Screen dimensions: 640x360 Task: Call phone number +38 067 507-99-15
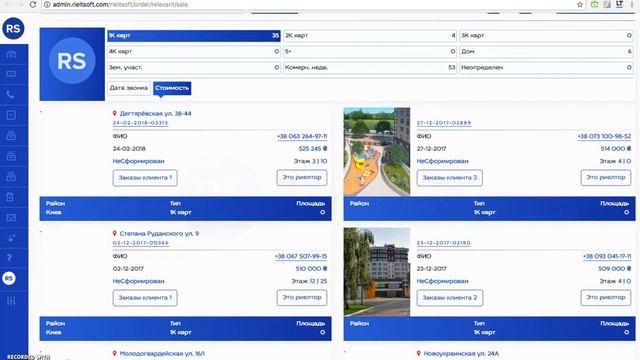tap(301, 256)
